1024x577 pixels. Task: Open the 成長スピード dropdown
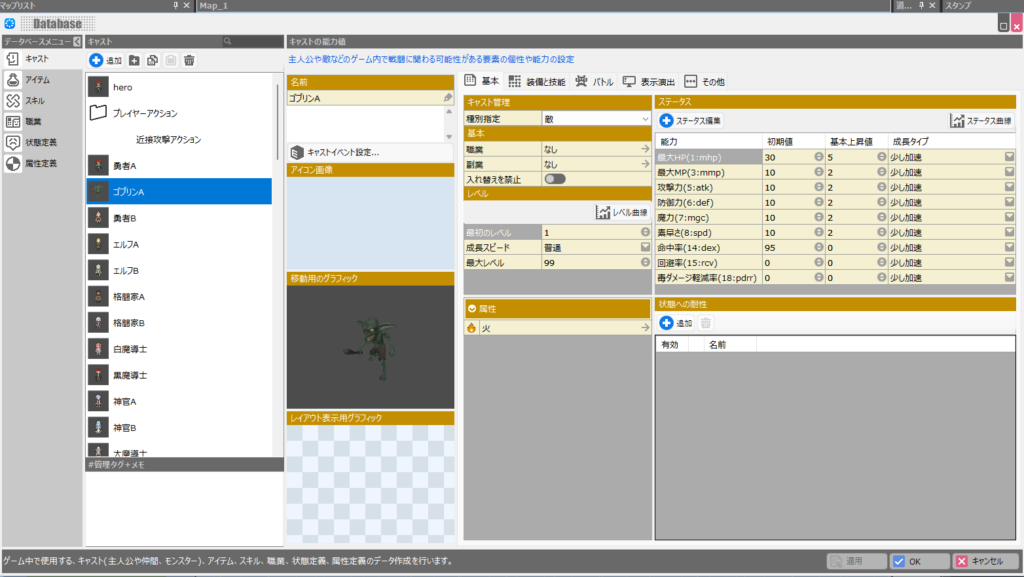[x=646, y=247]
